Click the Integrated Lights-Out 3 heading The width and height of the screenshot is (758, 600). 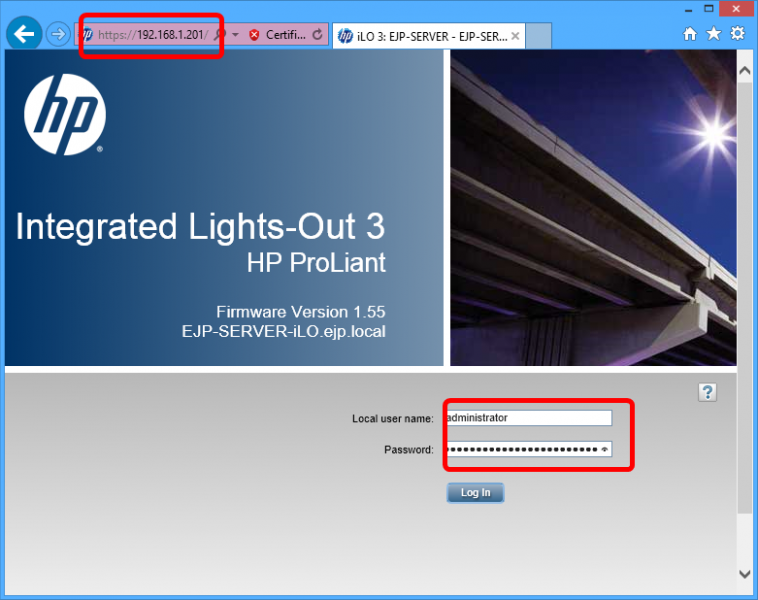click(200, 226)
